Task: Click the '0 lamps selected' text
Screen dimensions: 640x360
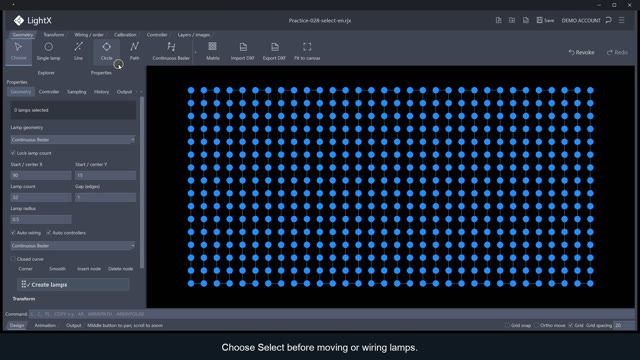Action: tap(31, 110)
